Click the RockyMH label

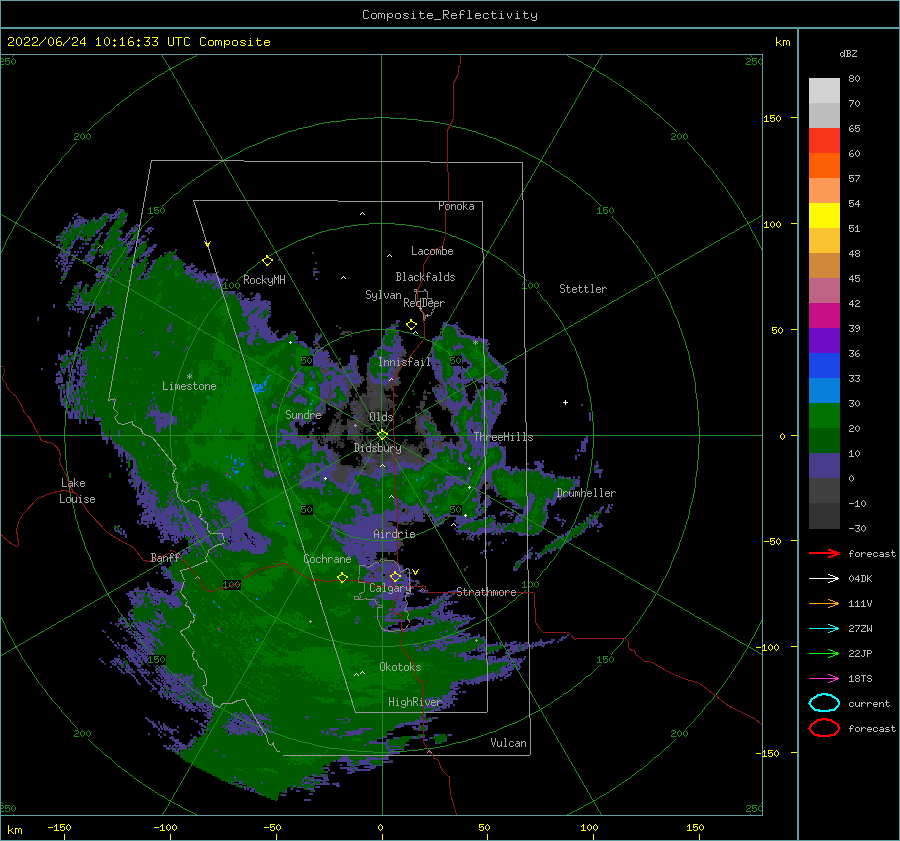264,280
